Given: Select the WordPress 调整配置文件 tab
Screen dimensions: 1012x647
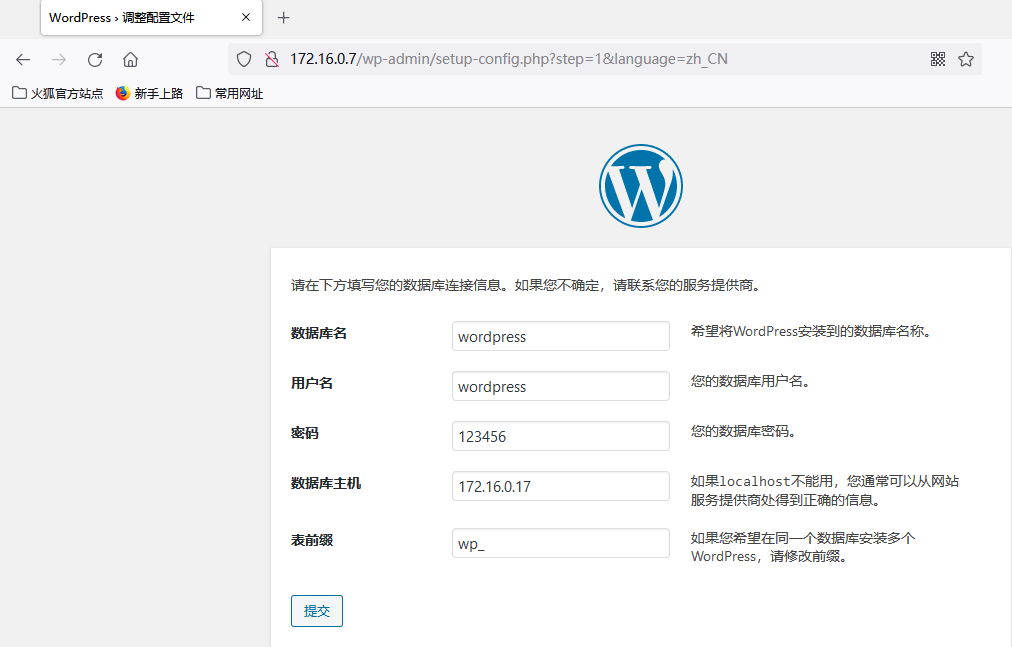Looking at the screenshot, I should tap(151, 17).
